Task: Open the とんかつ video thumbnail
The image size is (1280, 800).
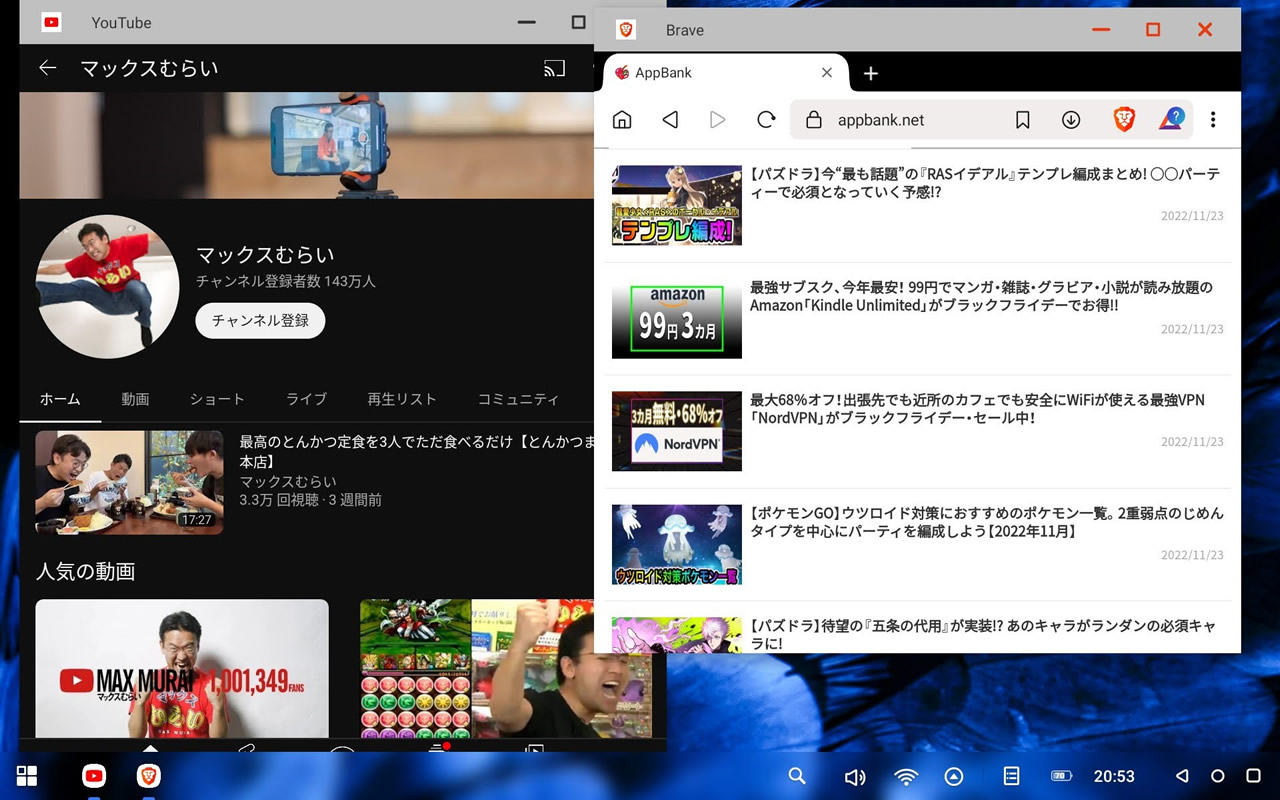Action: [x=129, y=483]
